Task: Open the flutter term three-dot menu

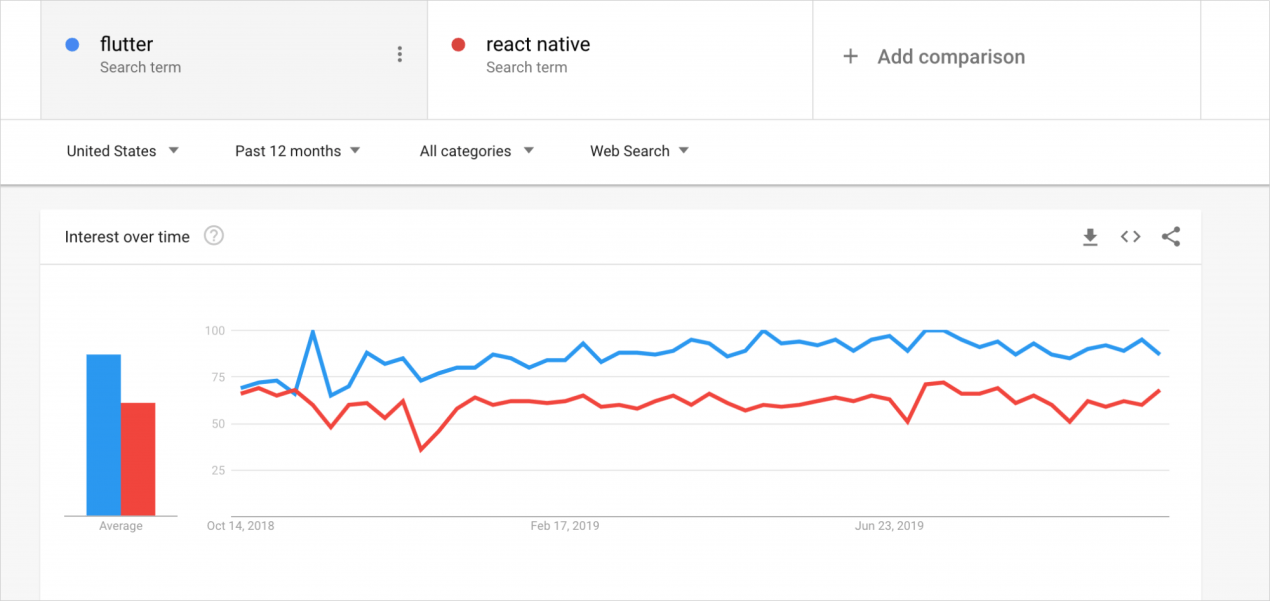Action: pyautogui.click(x=399, y=54)
